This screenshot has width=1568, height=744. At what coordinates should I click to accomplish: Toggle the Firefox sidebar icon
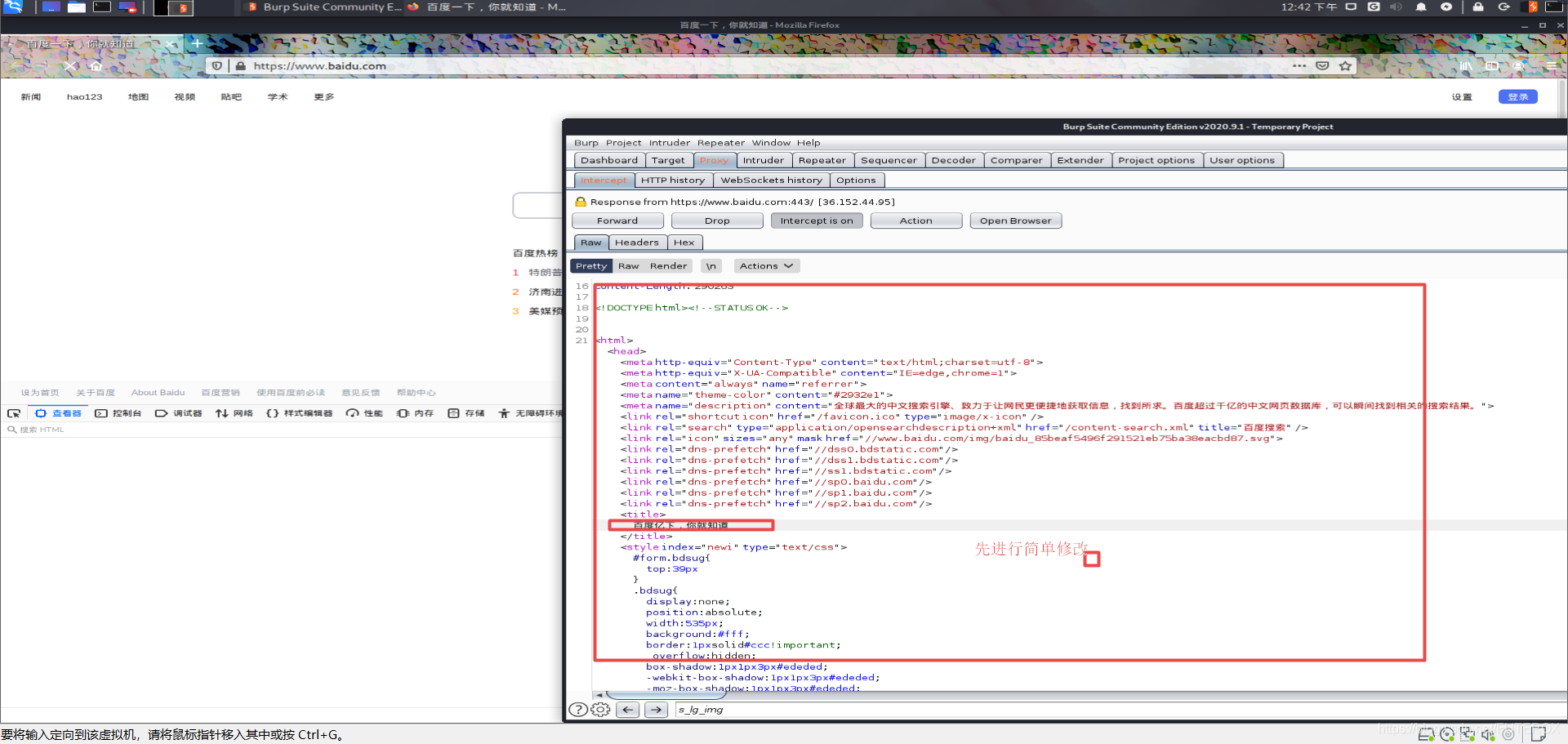[x=1492, y=66]
